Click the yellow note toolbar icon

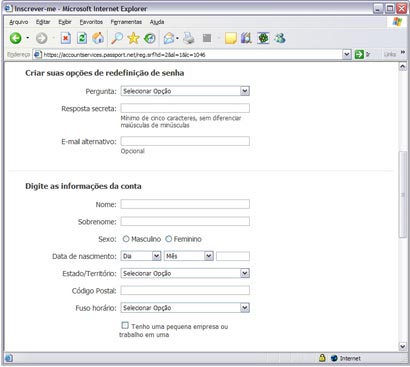coord(231,38)
